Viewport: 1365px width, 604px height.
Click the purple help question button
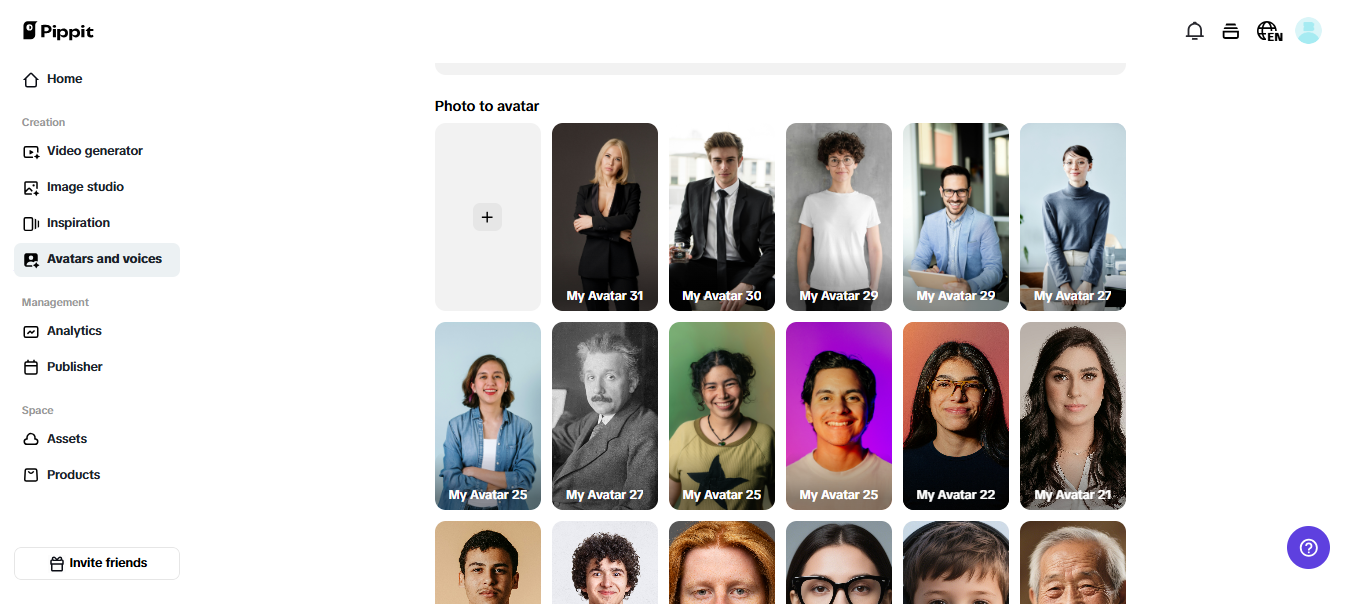(x=1308, y=547)
